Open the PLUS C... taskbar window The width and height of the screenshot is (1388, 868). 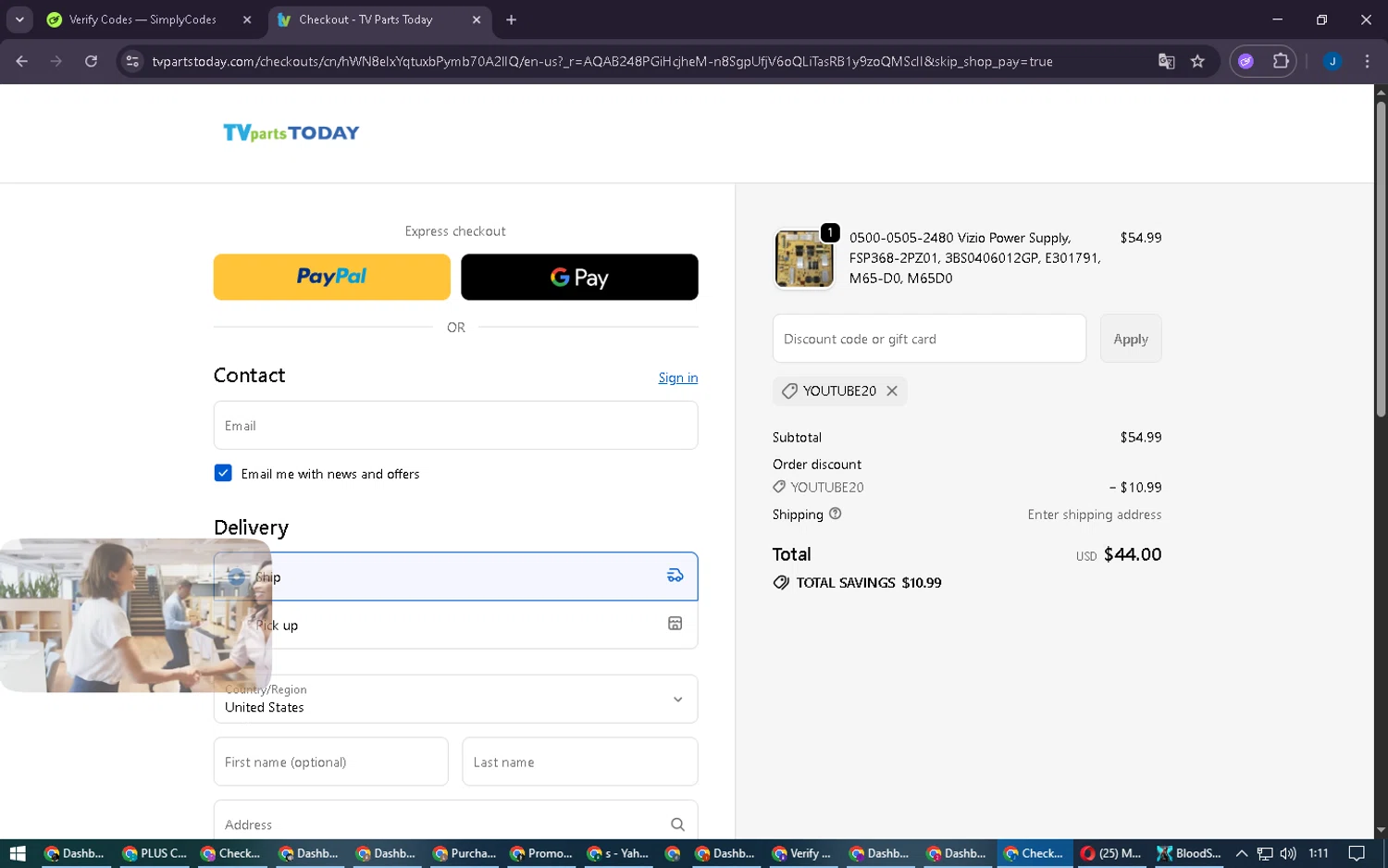155,853
